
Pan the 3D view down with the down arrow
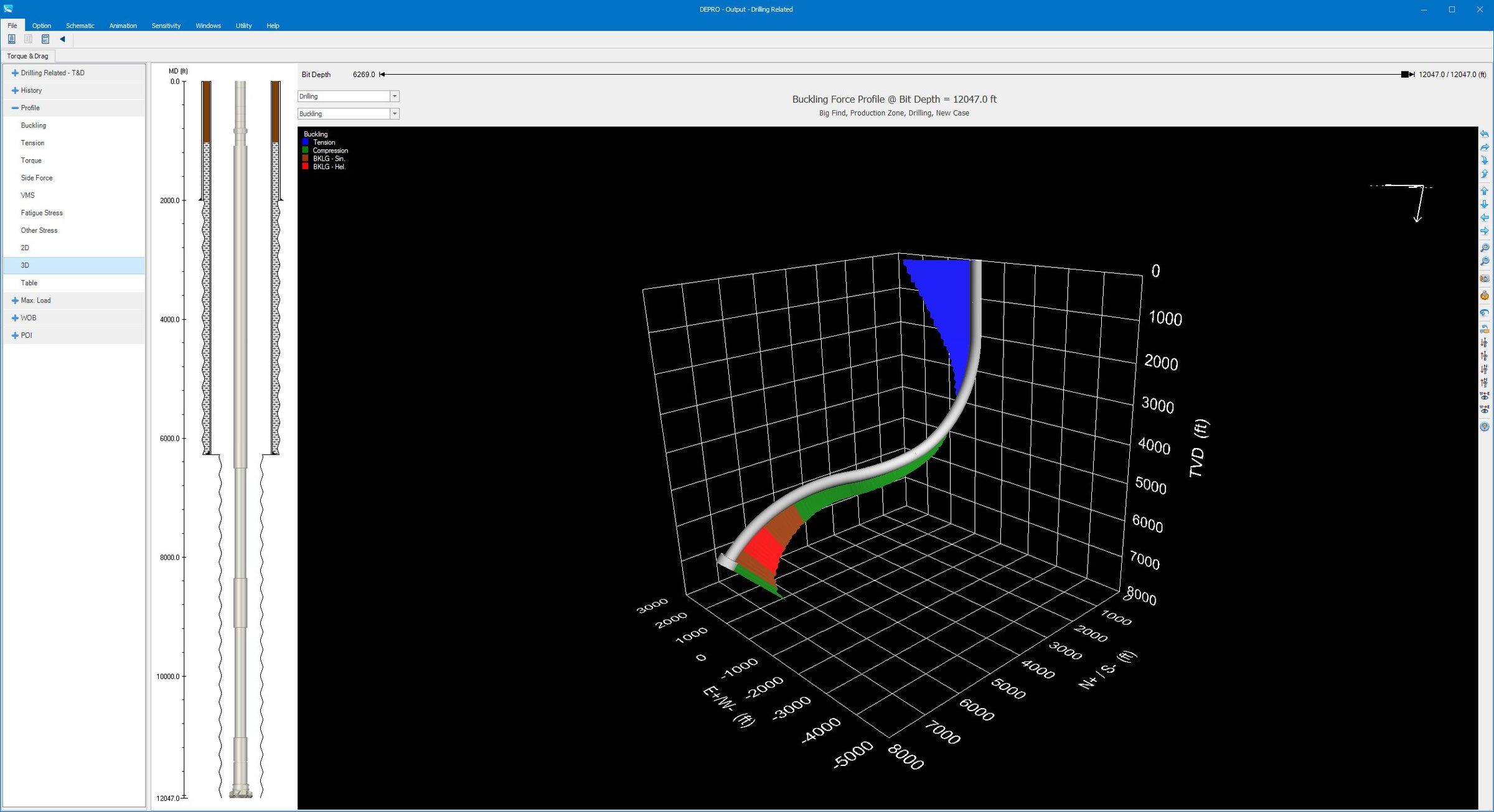coord(1485,204)
